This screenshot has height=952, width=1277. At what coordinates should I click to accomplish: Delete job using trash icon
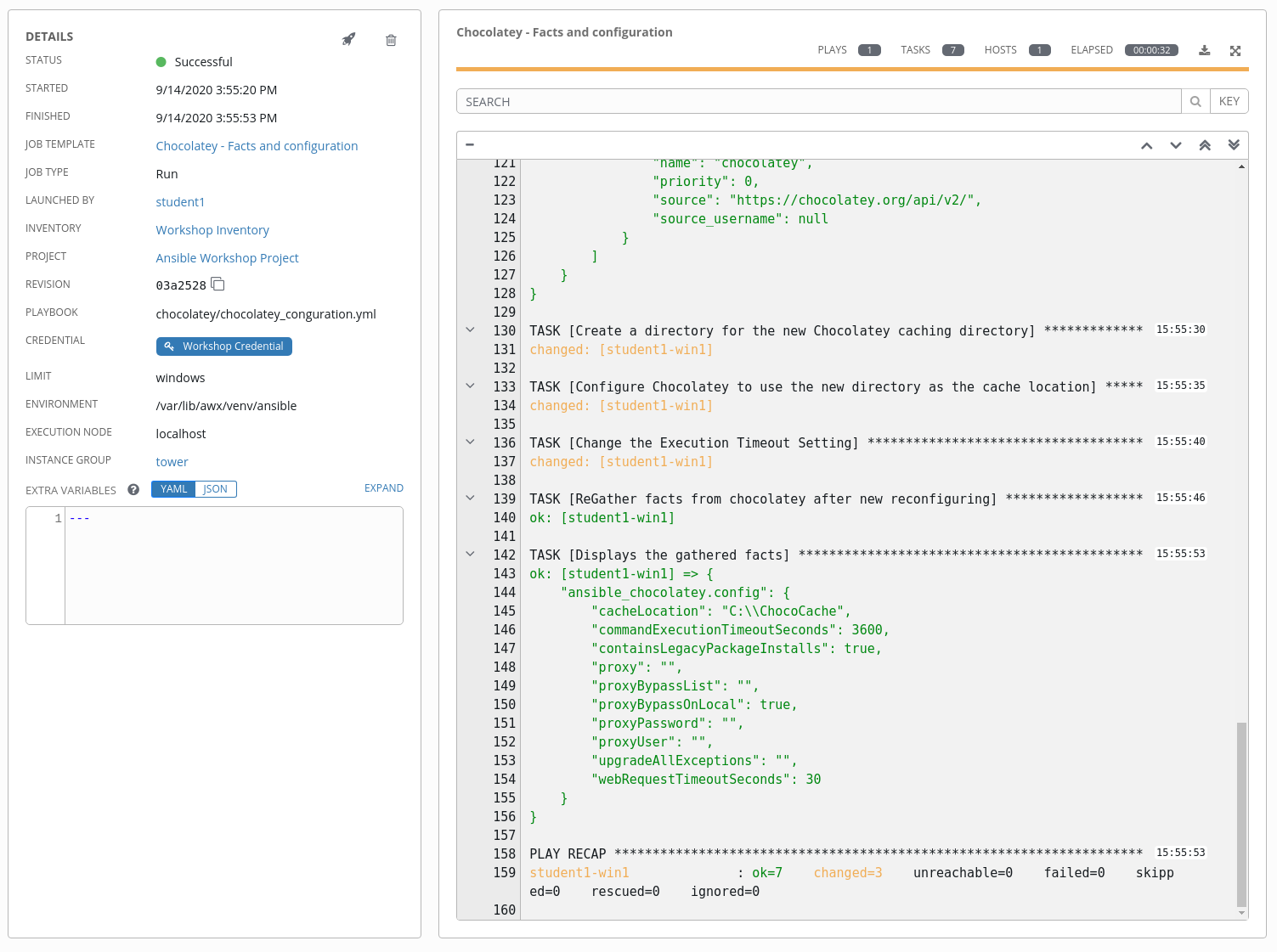[x=391, y=40]
